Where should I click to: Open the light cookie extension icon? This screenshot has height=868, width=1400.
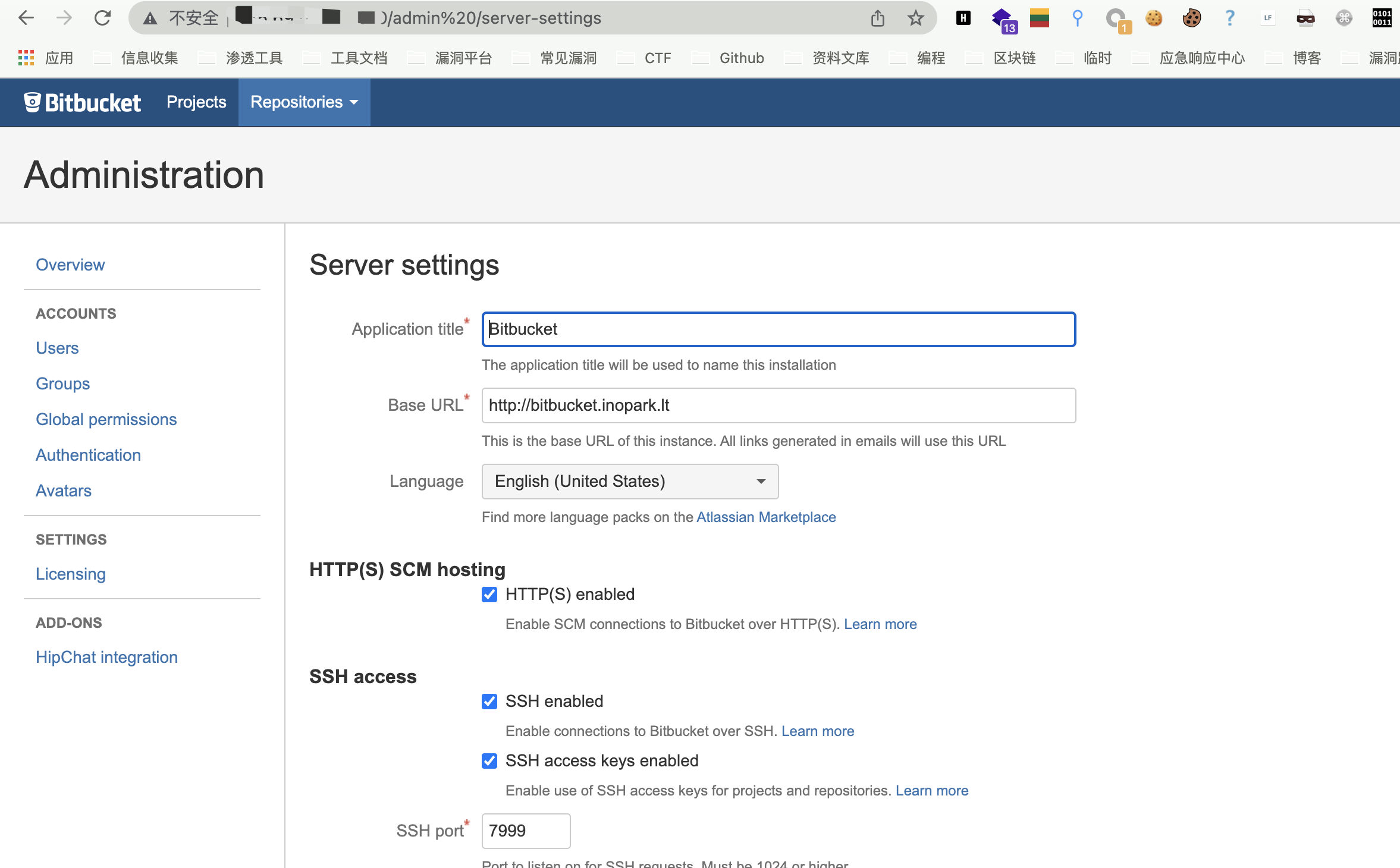[1154, 18]
